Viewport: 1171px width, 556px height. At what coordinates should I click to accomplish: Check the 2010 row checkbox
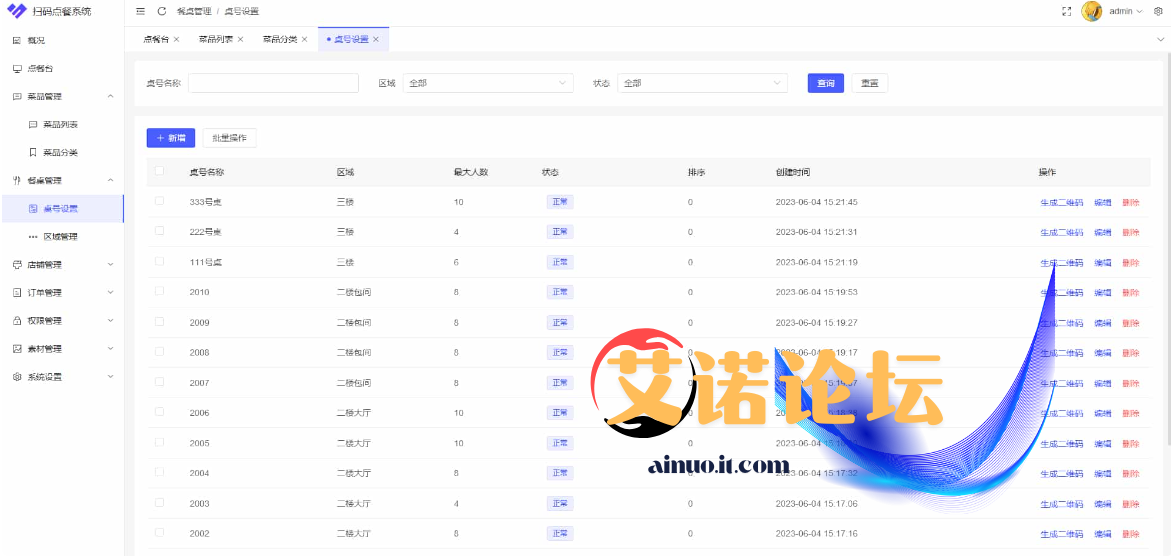(159, 291)
